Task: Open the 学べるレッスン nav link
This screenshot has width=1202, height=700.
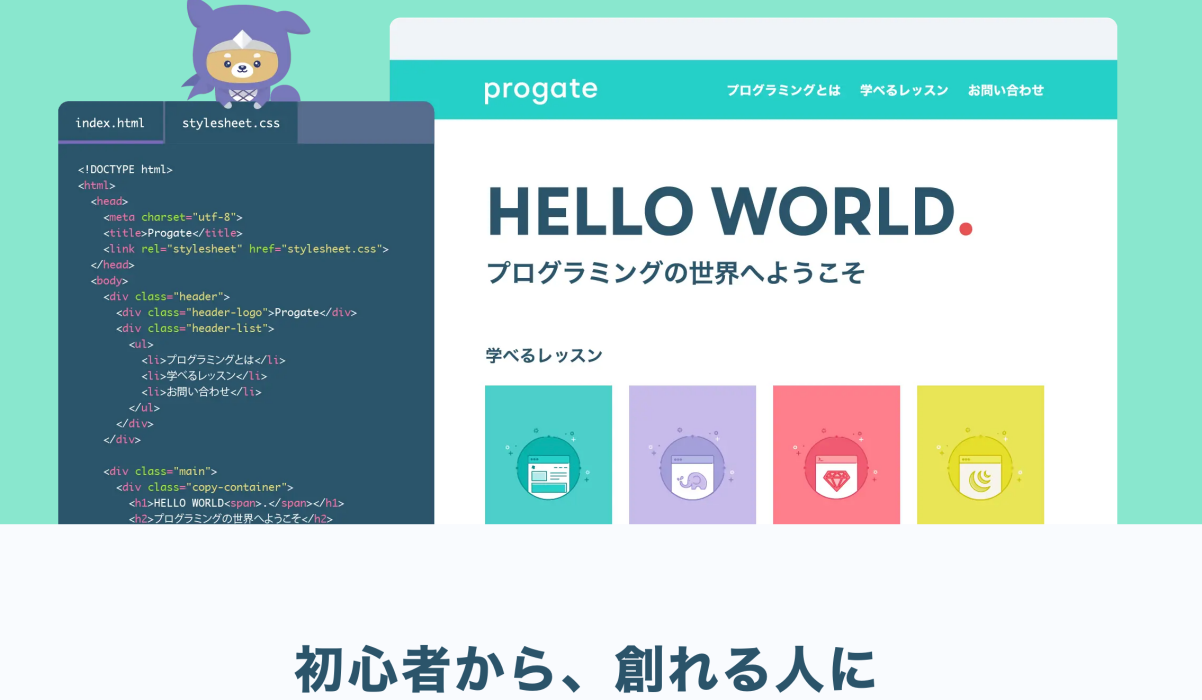Action: pyautogui.click(x=904, y=90)
